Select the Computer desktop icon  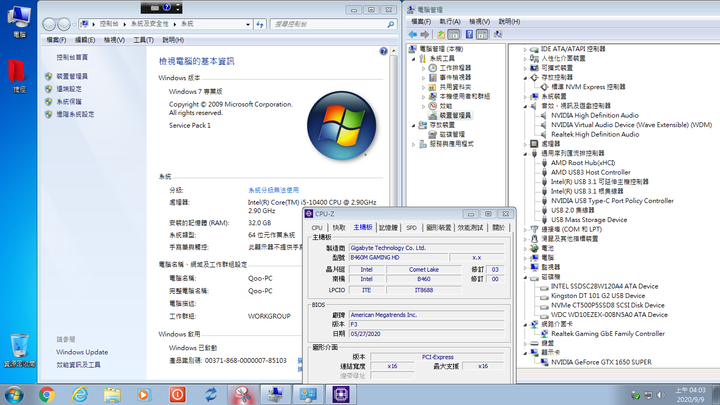(x=19, y=22)
